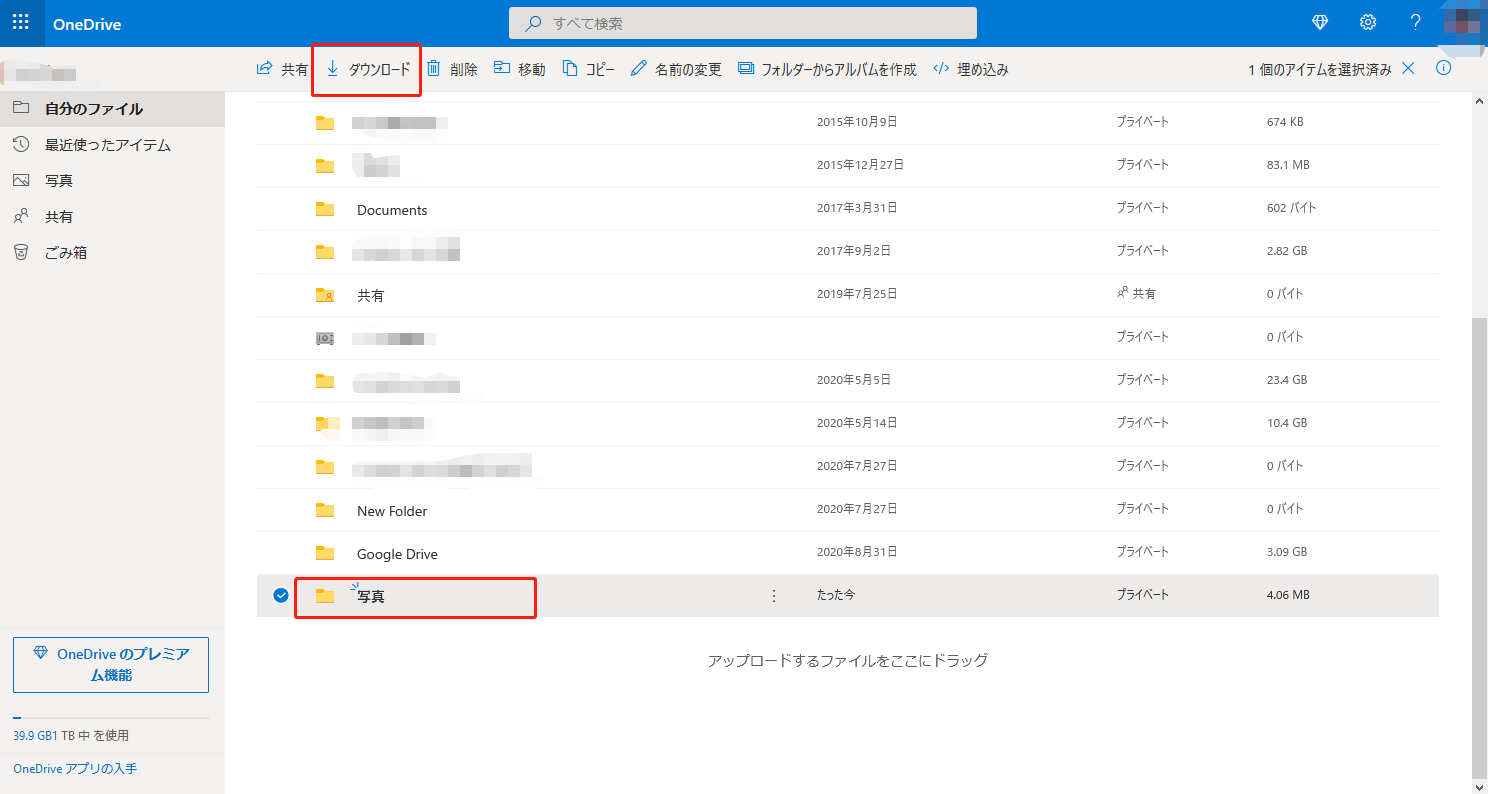Uncheck the selected 写真 folder checkmark
This screenshot has width=1488, height=794.
(281, 595)
